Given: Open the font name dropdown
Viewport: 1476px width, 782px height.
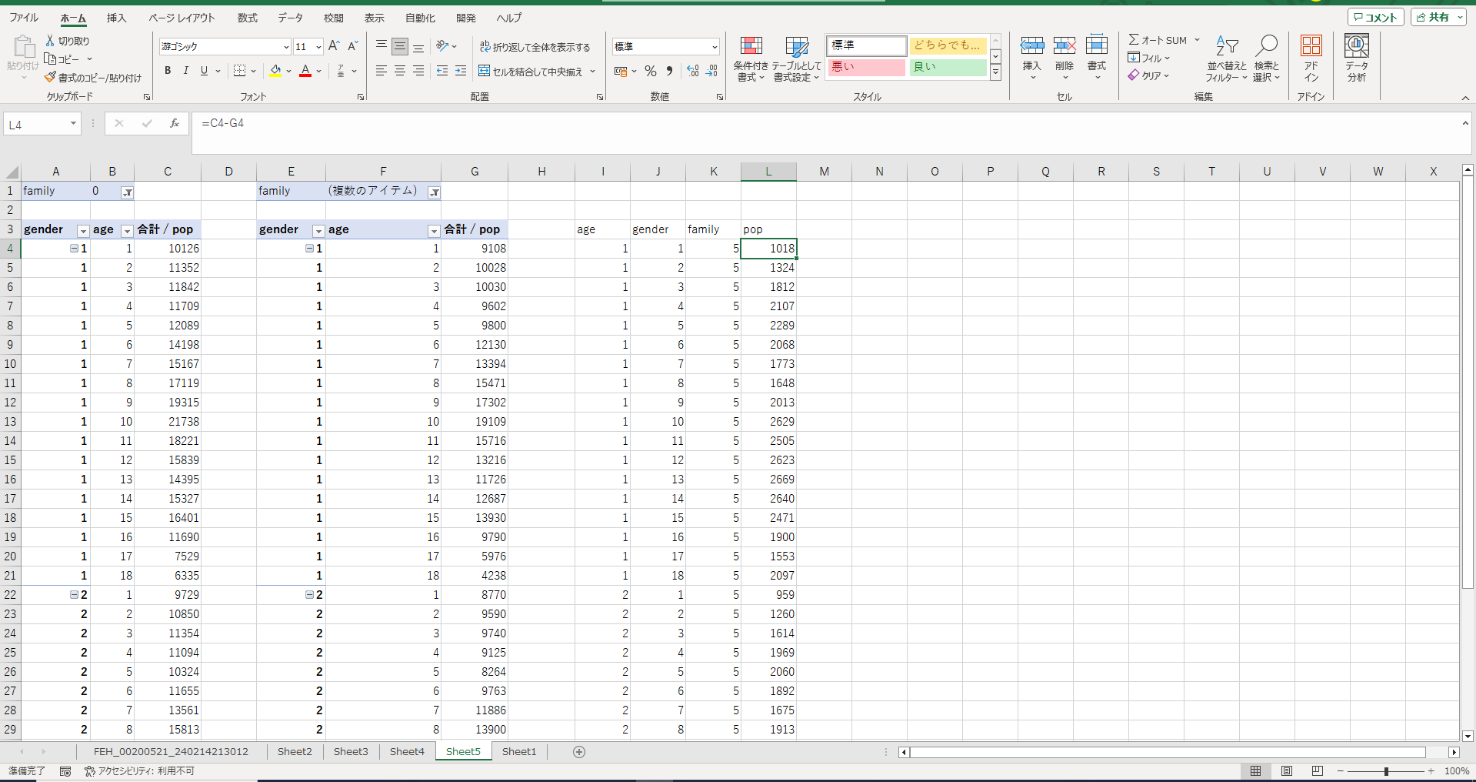Looking at the screenshot, I should coord(286,47).
